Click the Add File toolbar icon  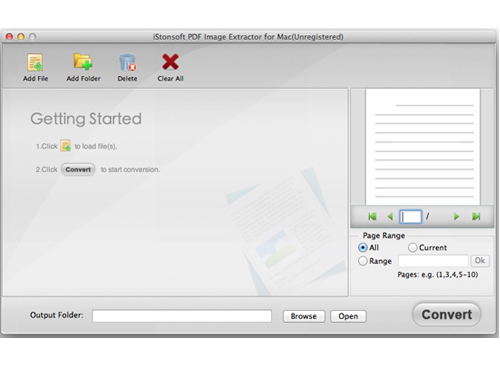point(35,63)
